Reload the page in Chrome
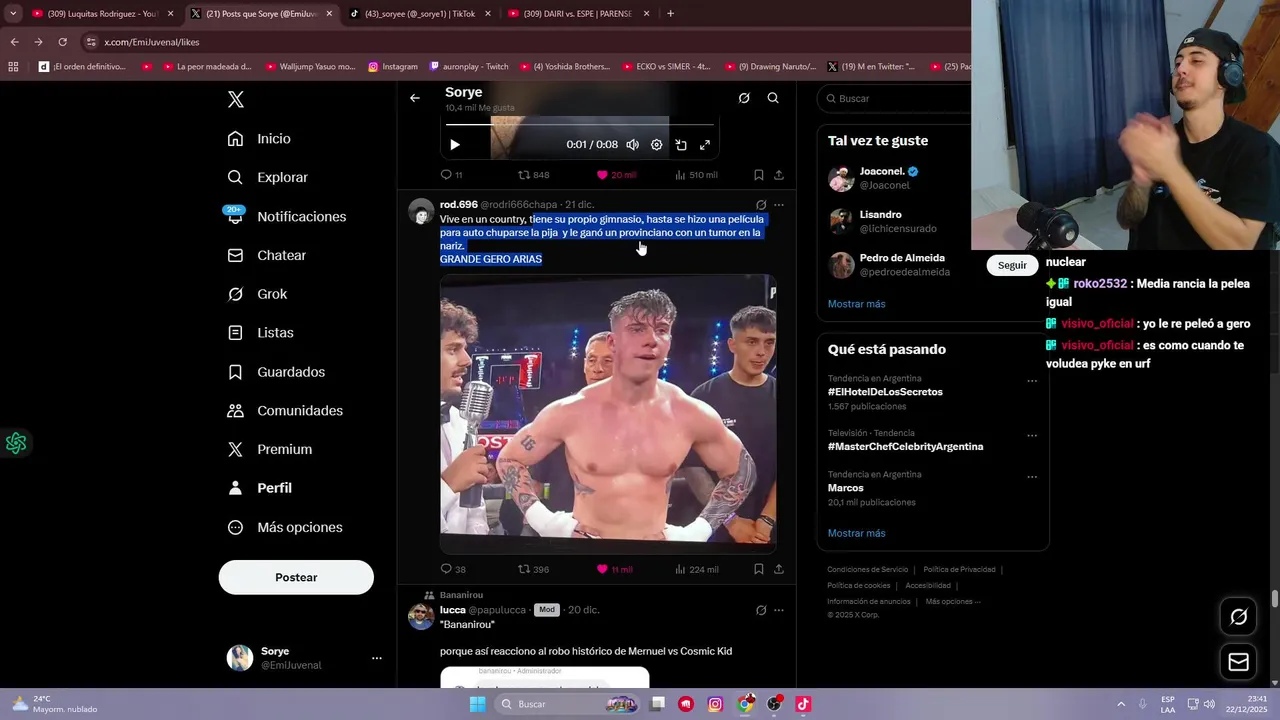This screenshot has height=720, width=1280. point(62,42)
